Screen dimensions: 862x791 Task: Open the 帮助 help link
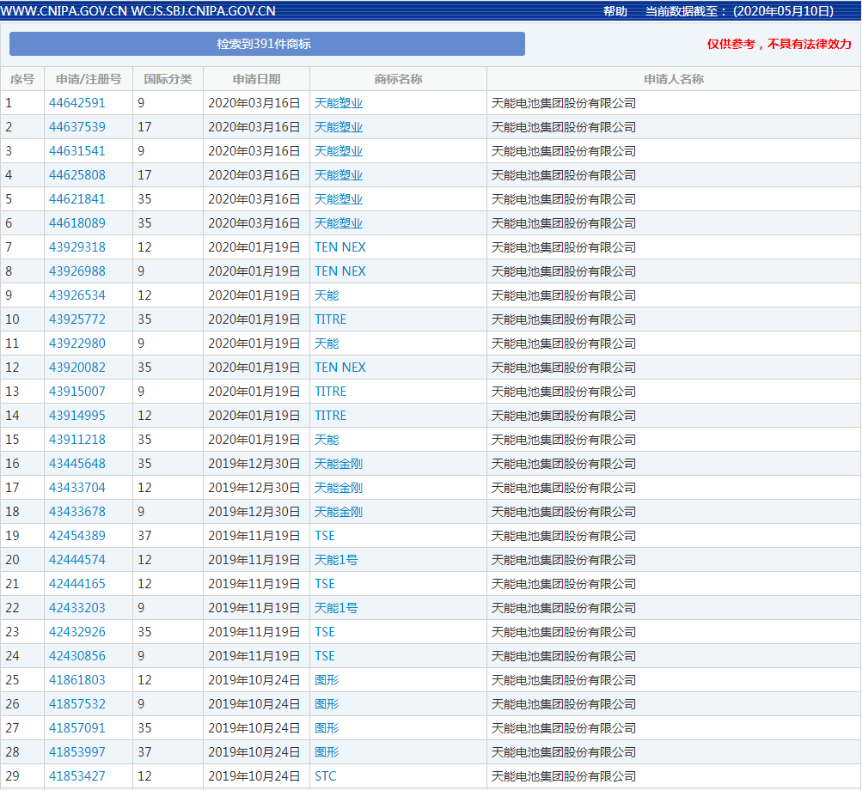(615, 11)
